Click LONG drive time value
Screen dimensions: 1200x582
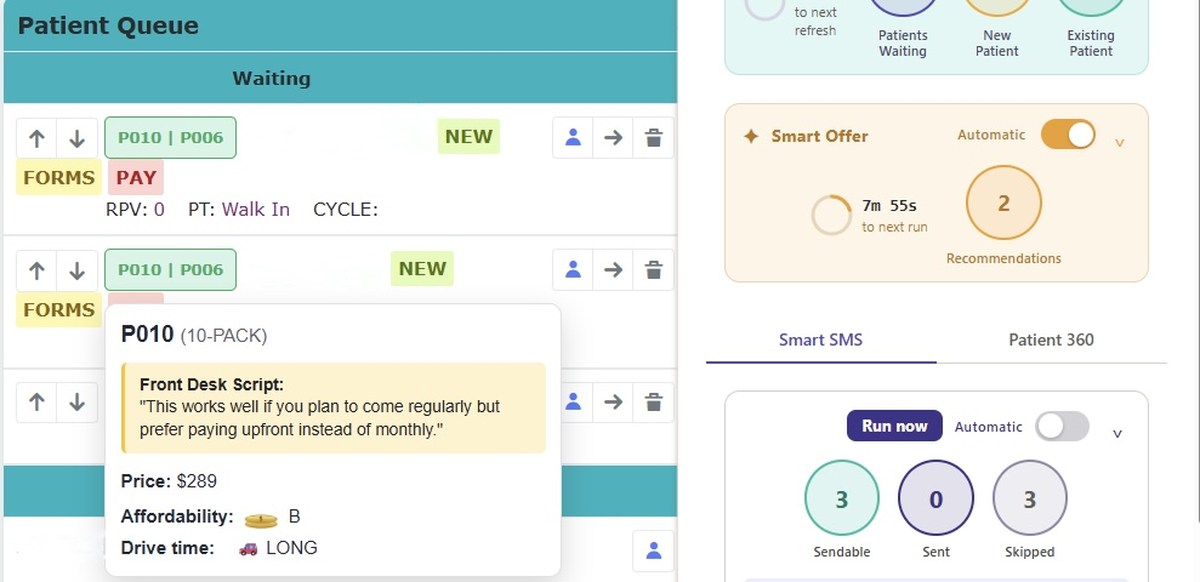[x=292, y=548]
